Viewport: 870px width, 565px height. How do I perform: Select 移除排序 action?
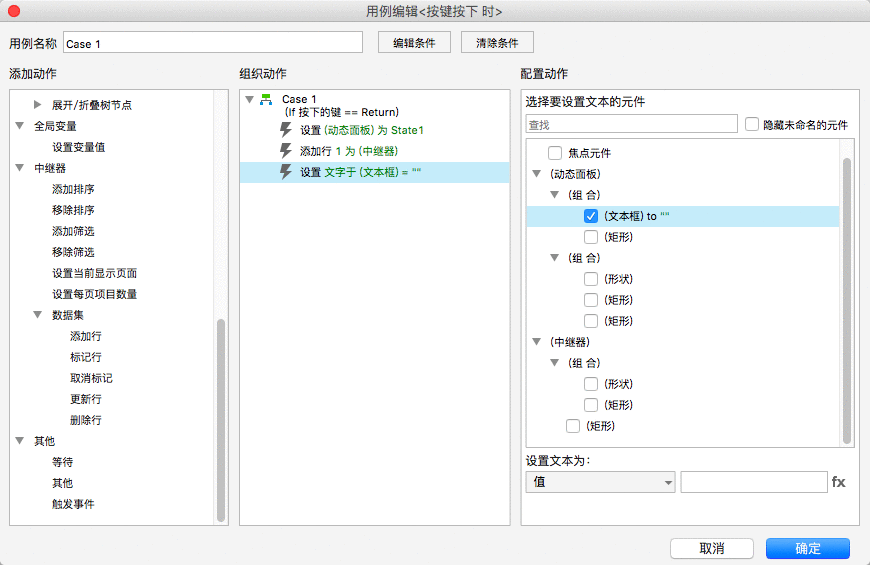pos(73,210)
